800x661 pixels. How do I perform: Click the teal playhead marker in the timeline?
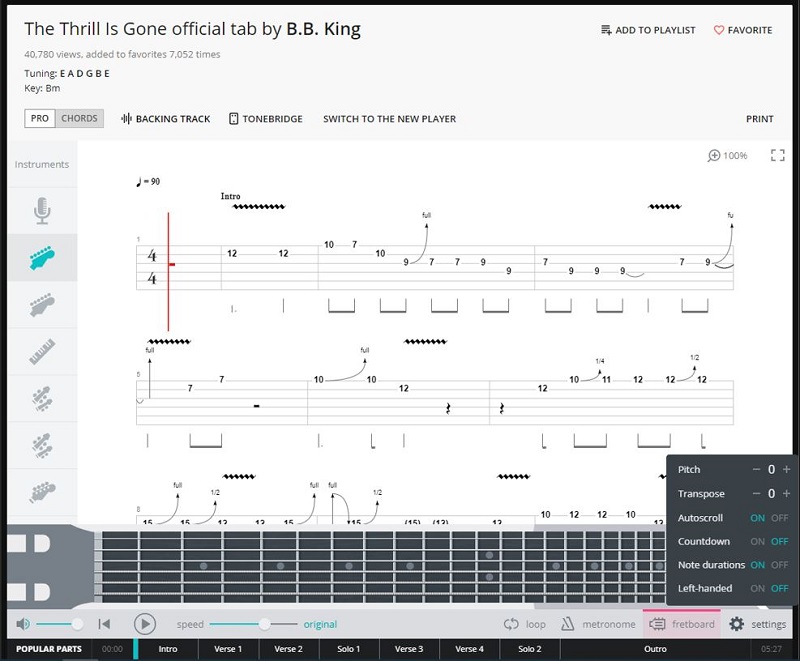pos(136,649)
